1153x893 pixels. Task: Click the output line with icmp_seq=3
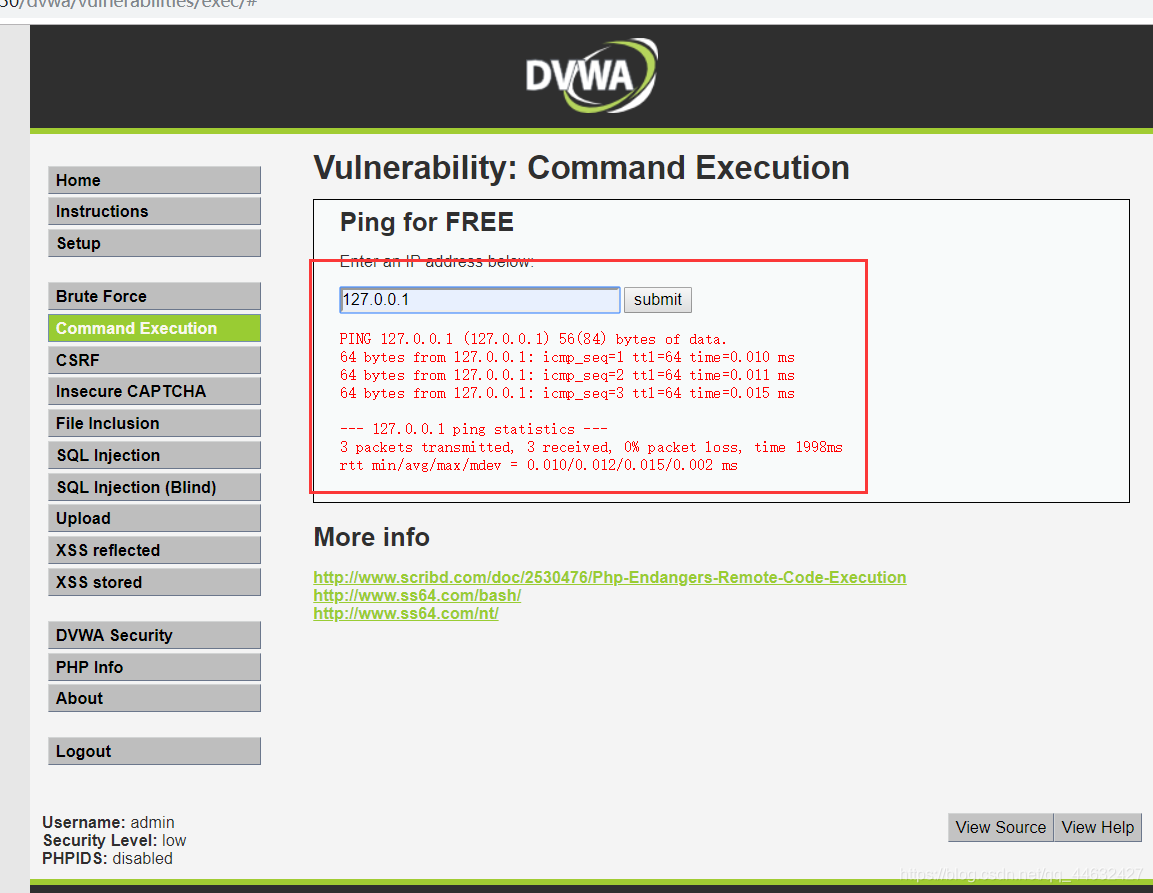[567, 394]
